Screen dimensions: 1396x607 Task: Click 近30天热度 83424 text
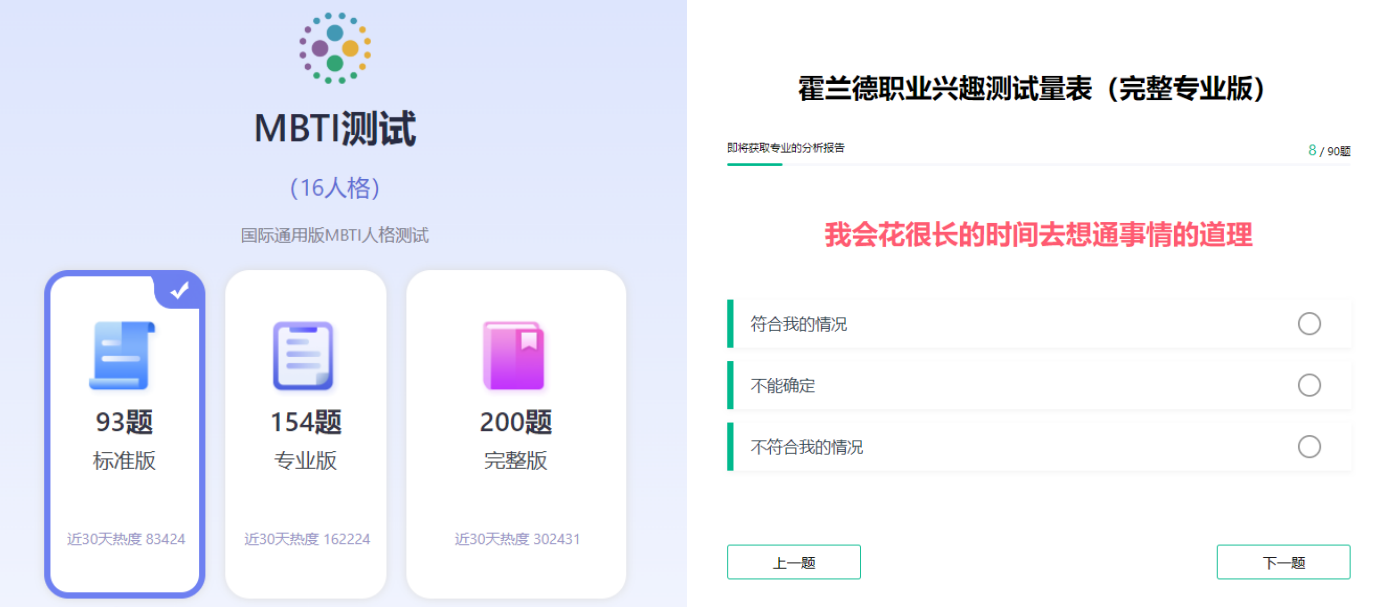pyautogui.click(x=126, y=539)
